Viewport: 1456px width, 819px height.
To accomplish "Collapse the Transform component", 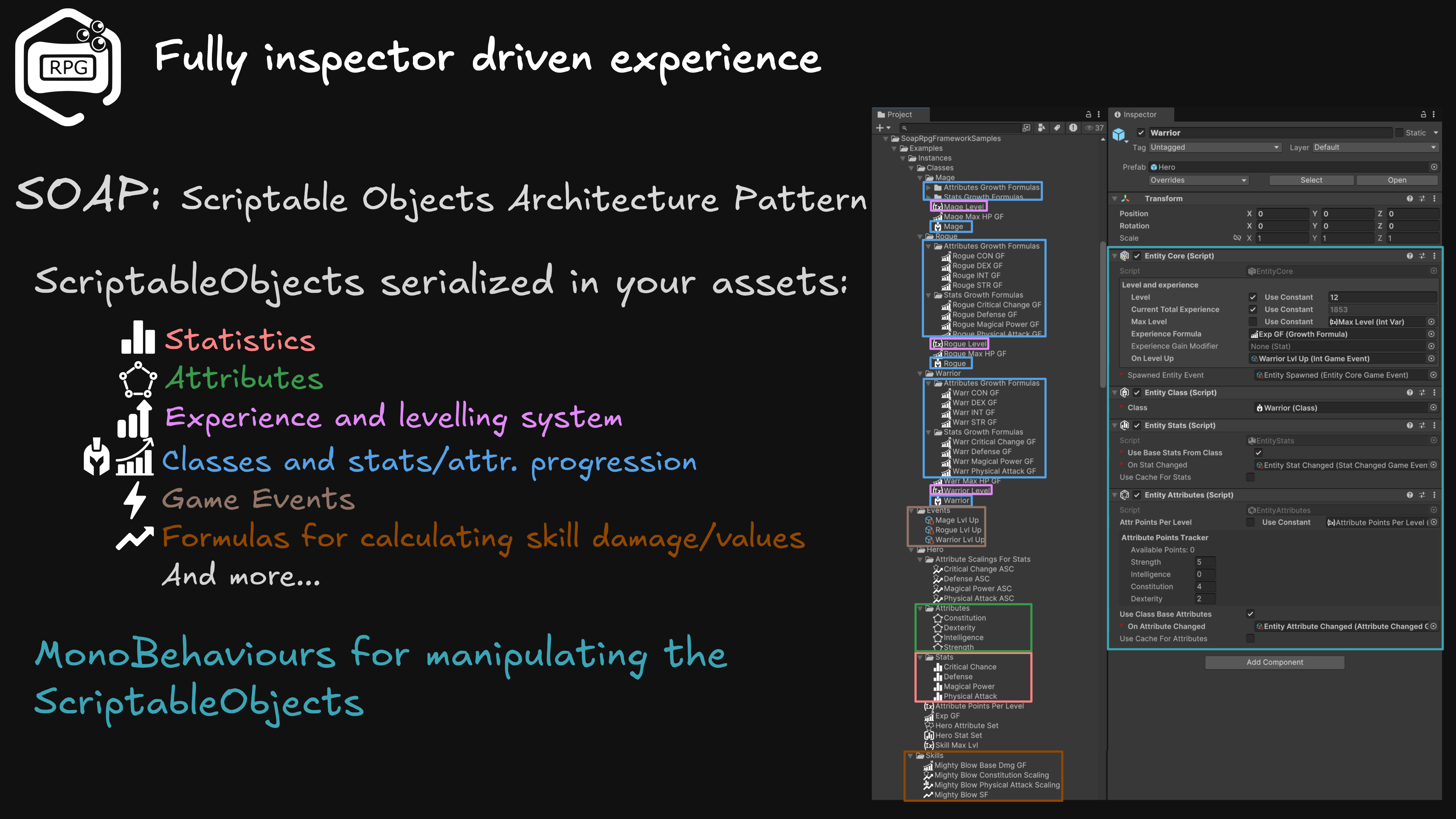I will click(1115, 198).
